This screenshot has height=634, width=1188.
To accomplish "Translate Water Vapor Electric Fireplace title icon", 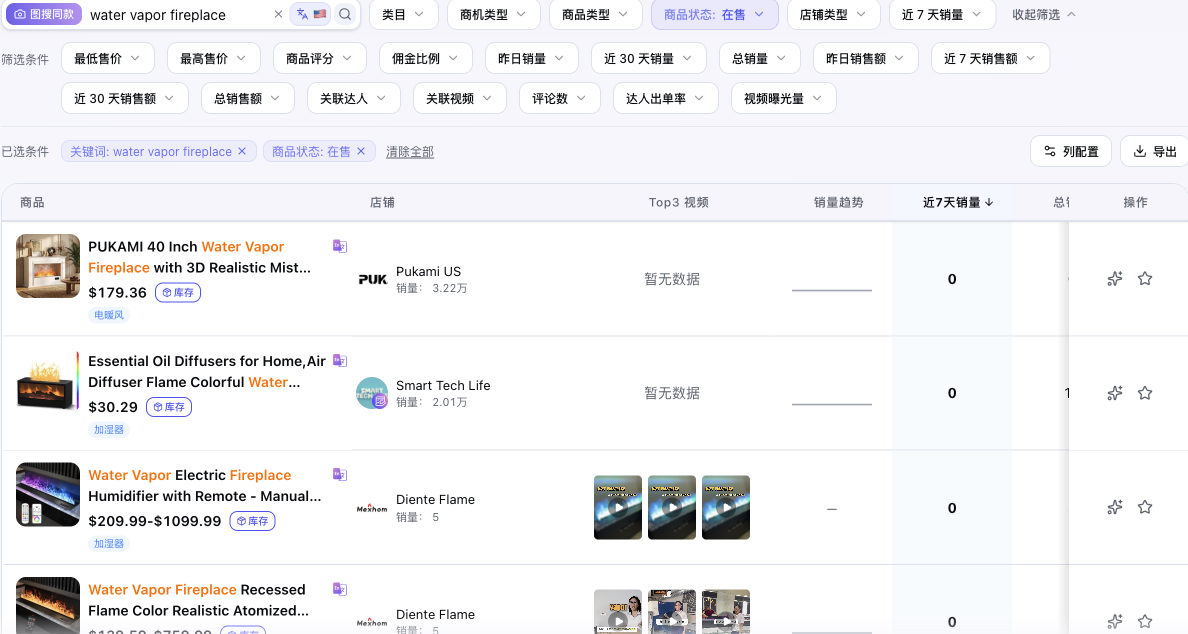I will coord(339,475).
